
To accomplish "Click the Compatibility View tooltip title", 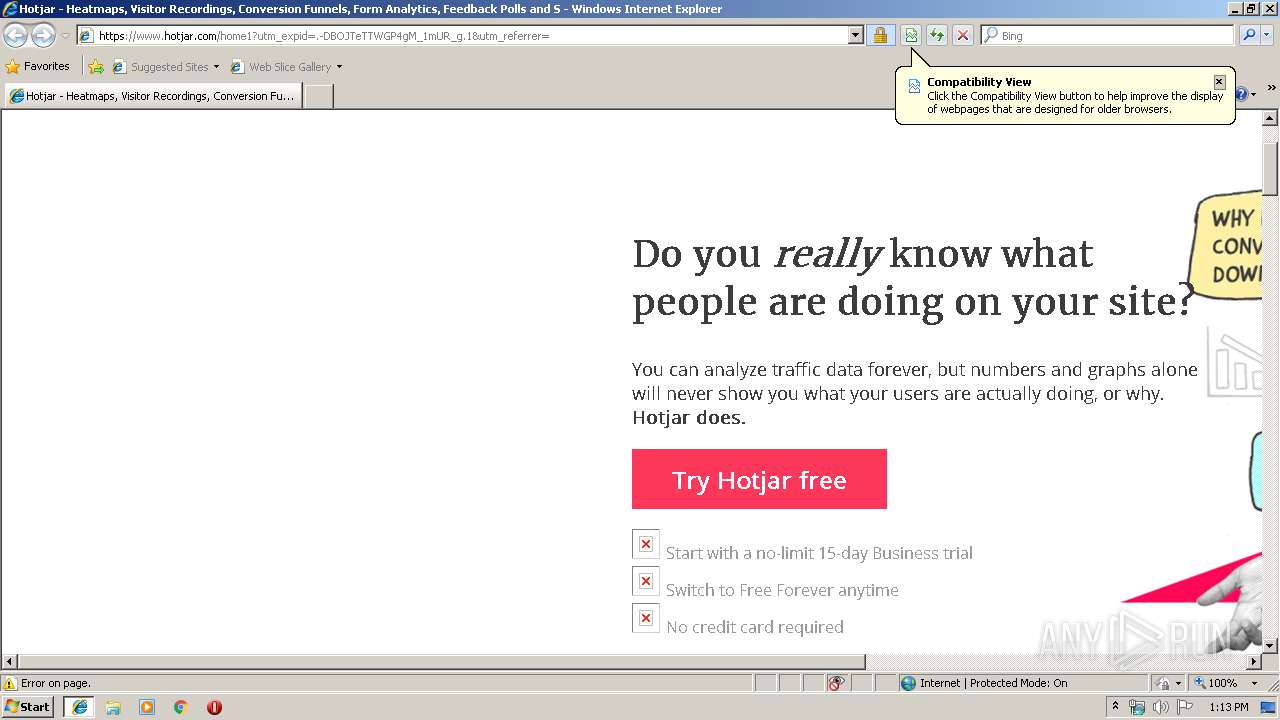I will click(x=979, y=82).
